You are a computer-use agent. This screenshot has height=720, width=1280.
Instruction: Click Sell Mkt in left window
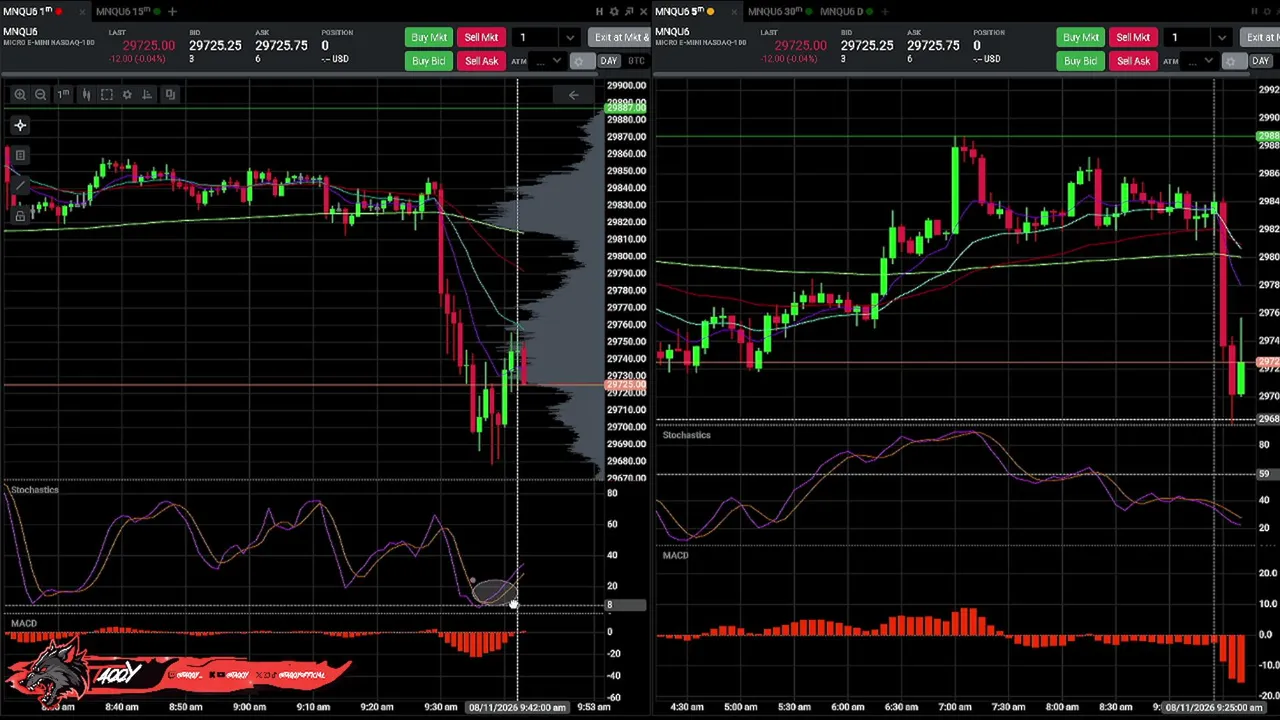(481, 38)
